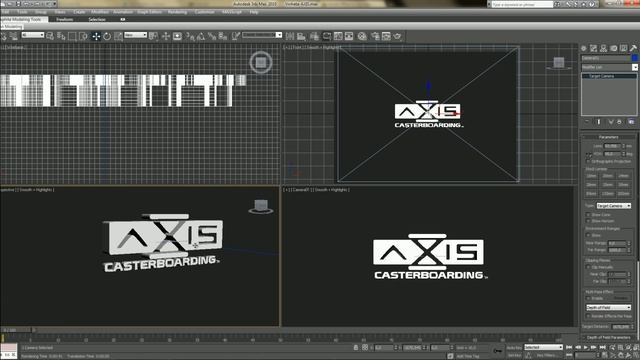This screenshot has width=640, height=360.
Task: Open the camera Type dropdown
Action: [x=614, y=206]
